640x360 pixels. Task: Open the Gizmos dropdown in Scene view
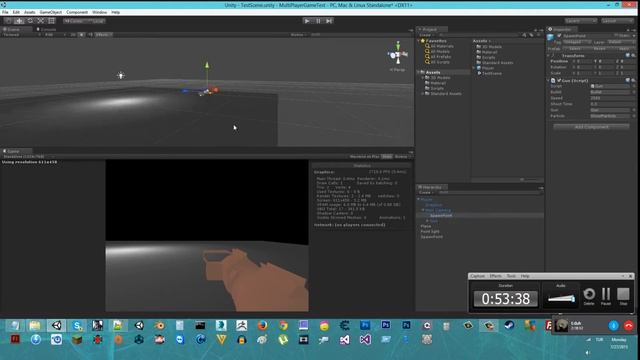click(299, 35)
